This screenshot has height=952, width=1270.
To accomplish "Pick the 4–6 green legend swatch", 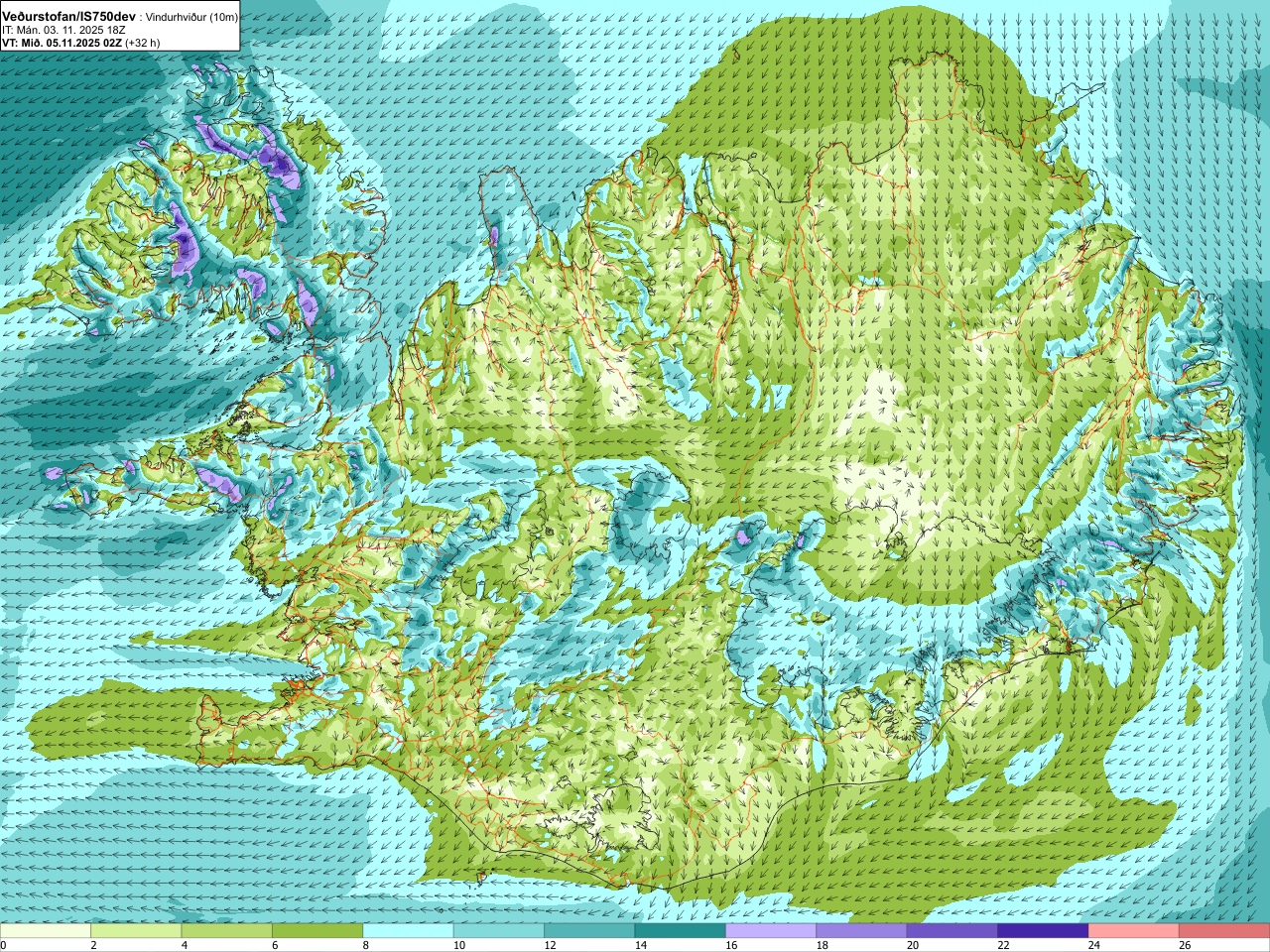I will pyautogui.click(x=227, y=931).
